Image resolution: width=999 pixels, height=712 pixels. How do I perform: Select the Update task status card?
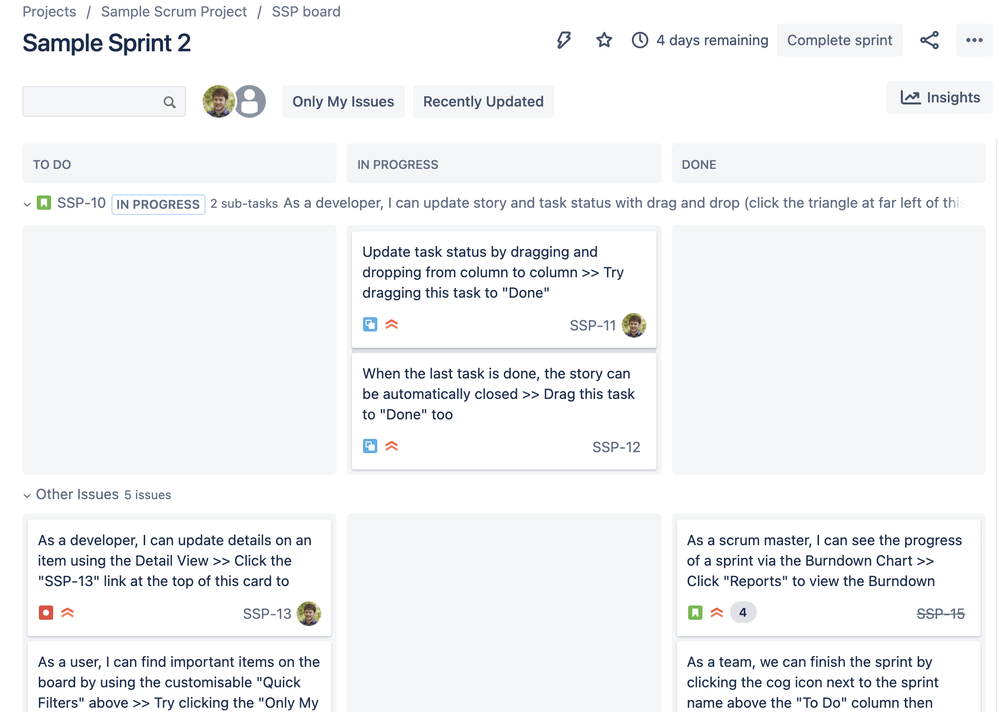[504, 290]
